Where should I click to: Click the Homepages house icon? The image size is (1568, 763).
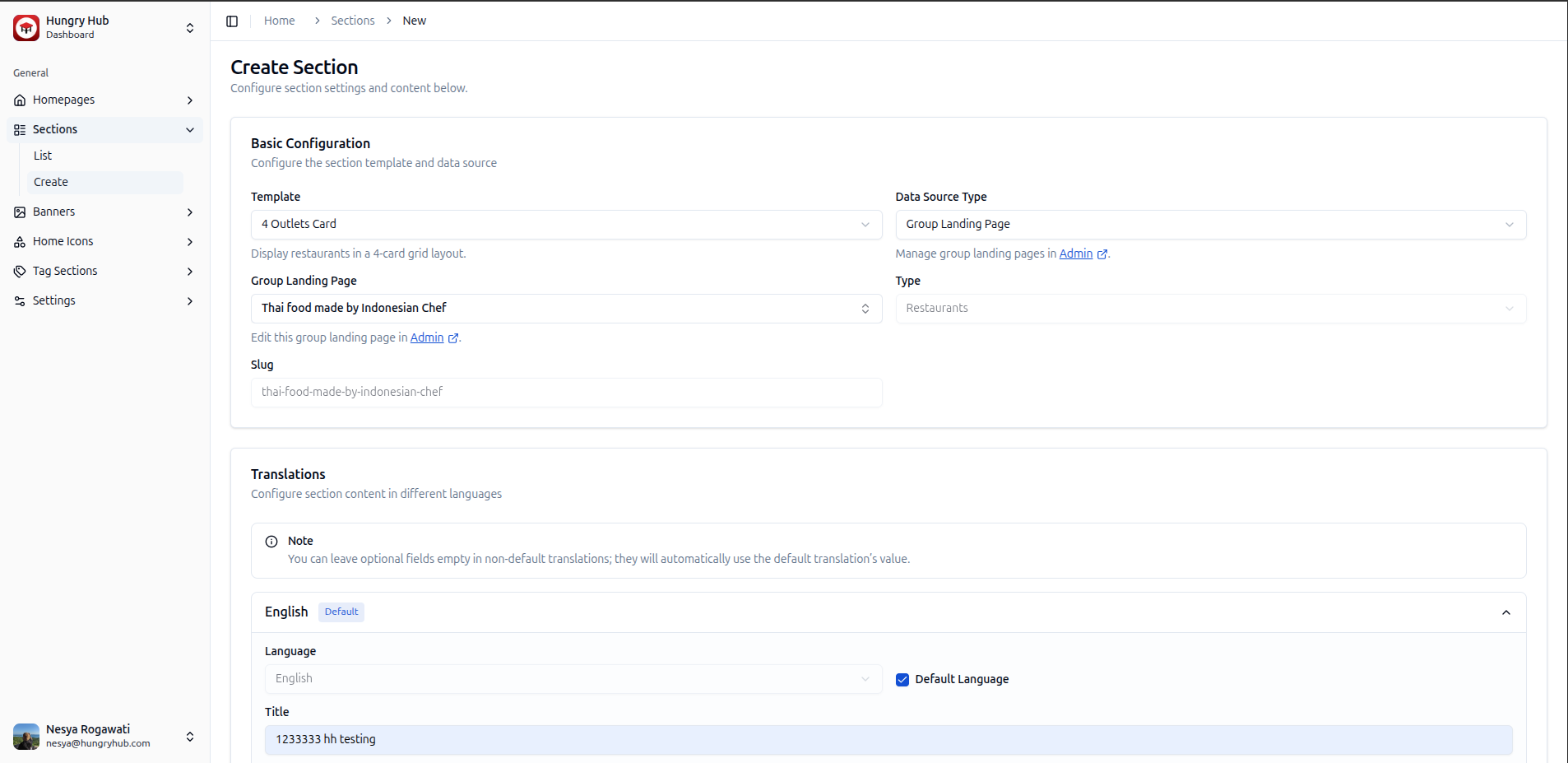[x=20, y=100]
